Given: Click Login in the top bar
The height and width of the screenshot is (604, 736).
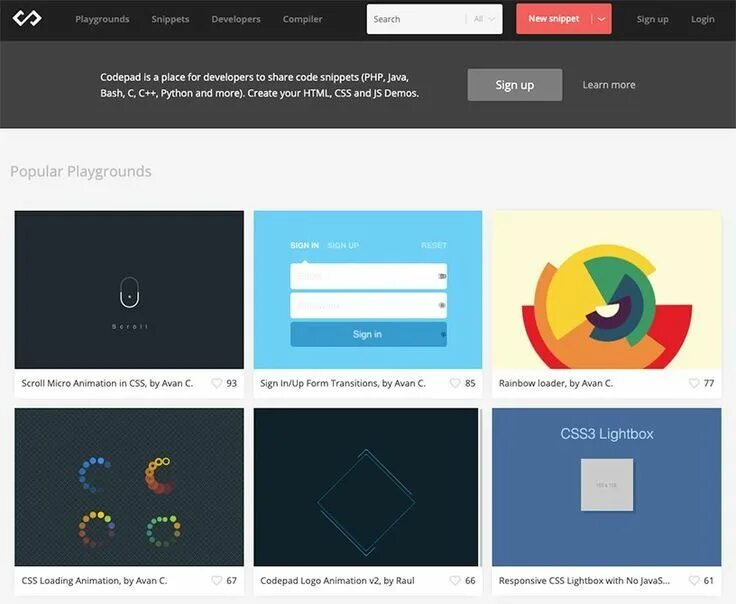Looking at the screenshot, I should (703, 19).
